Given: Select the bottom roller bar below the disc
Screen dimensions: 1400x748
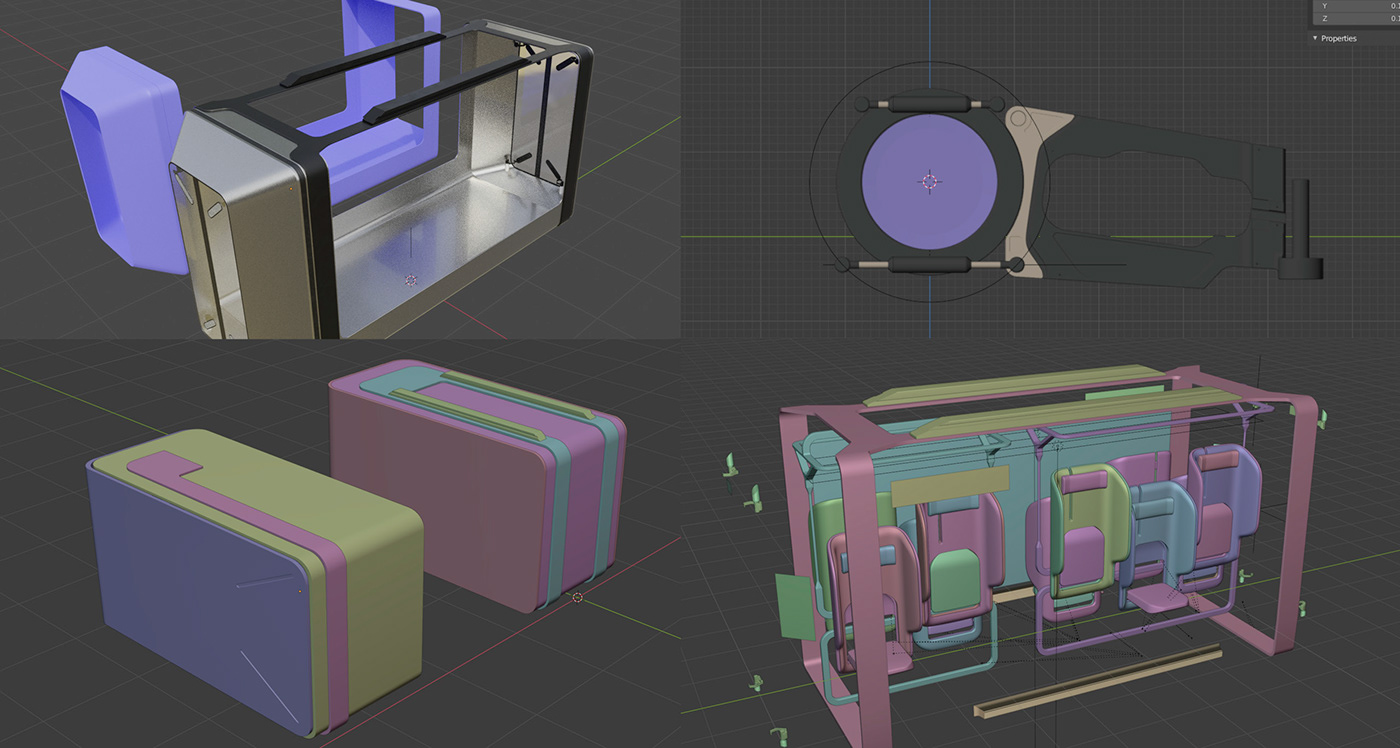Looking at the screenshot, I should pos(930,264).
